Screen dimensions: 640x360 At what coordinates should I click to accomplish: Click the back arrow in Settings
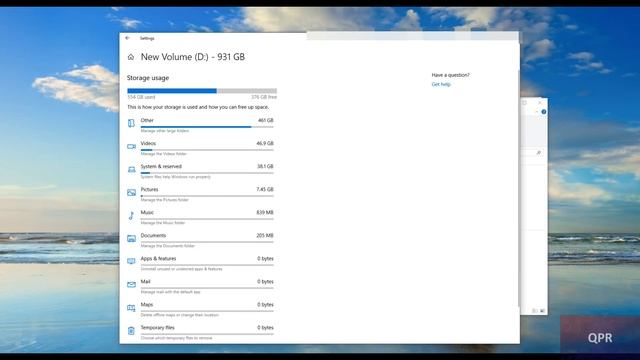tap(128, 38)
